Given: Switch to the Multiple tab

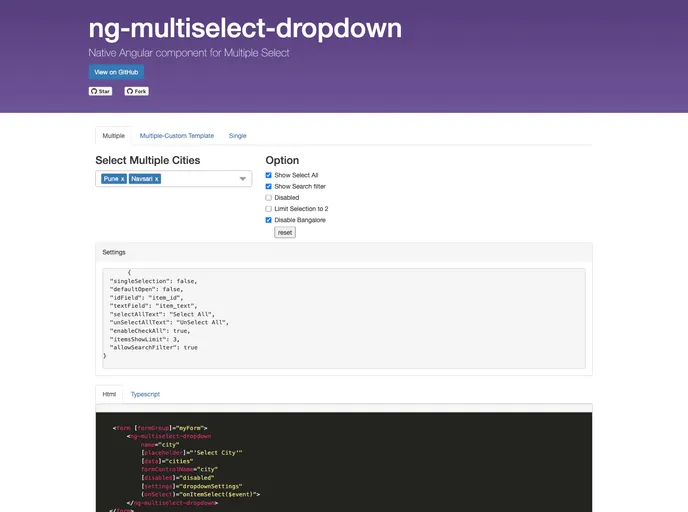Looking at the screenshot, I should [113, 136].
